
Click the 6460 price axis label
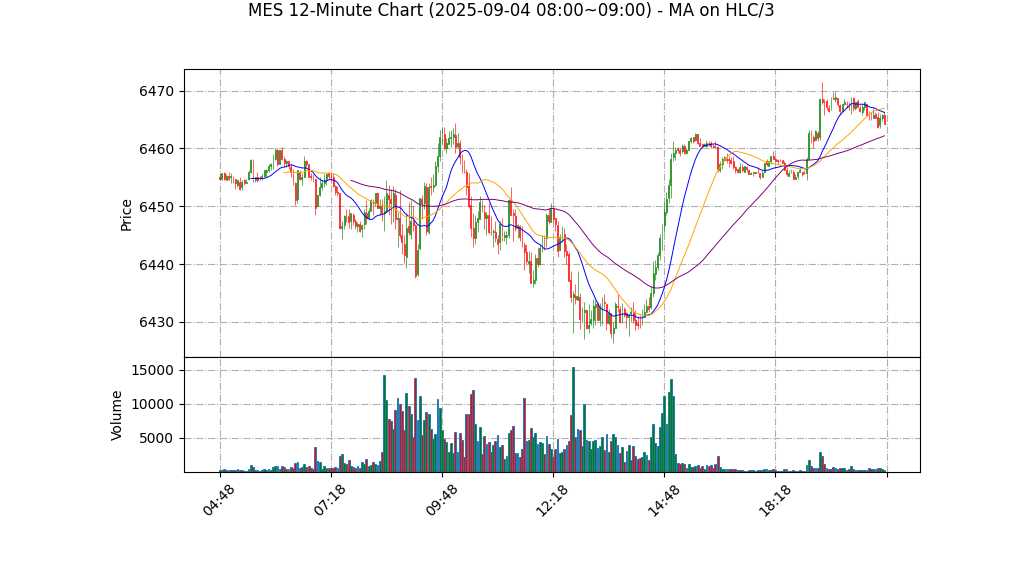pos(156,149)
